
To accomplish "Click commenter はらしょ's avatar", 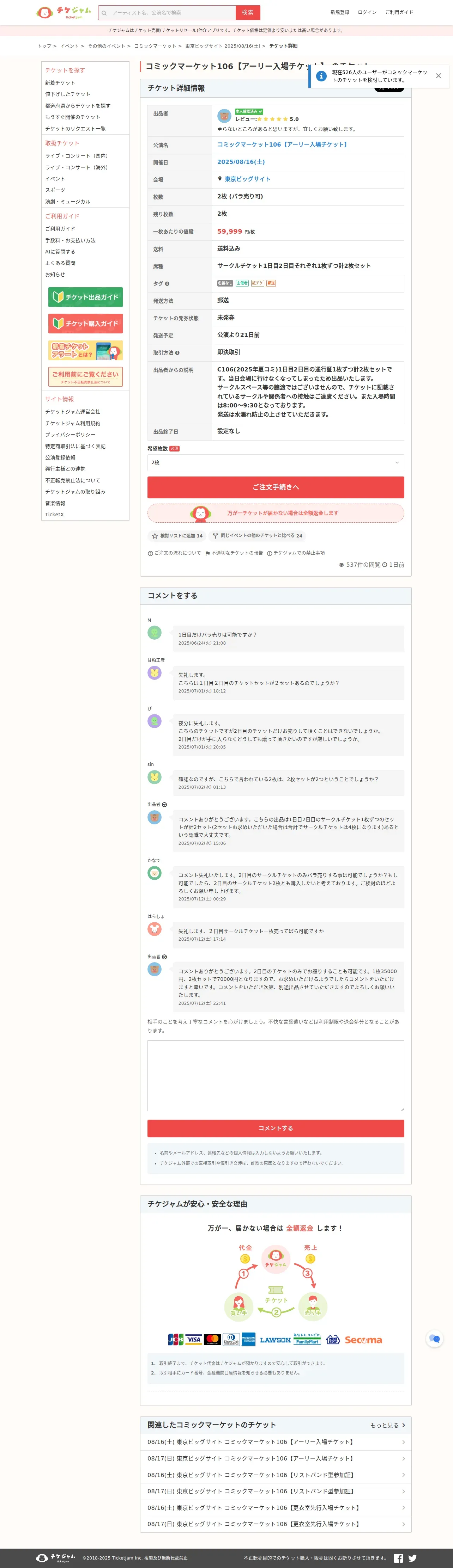I will tap(154, 929).
